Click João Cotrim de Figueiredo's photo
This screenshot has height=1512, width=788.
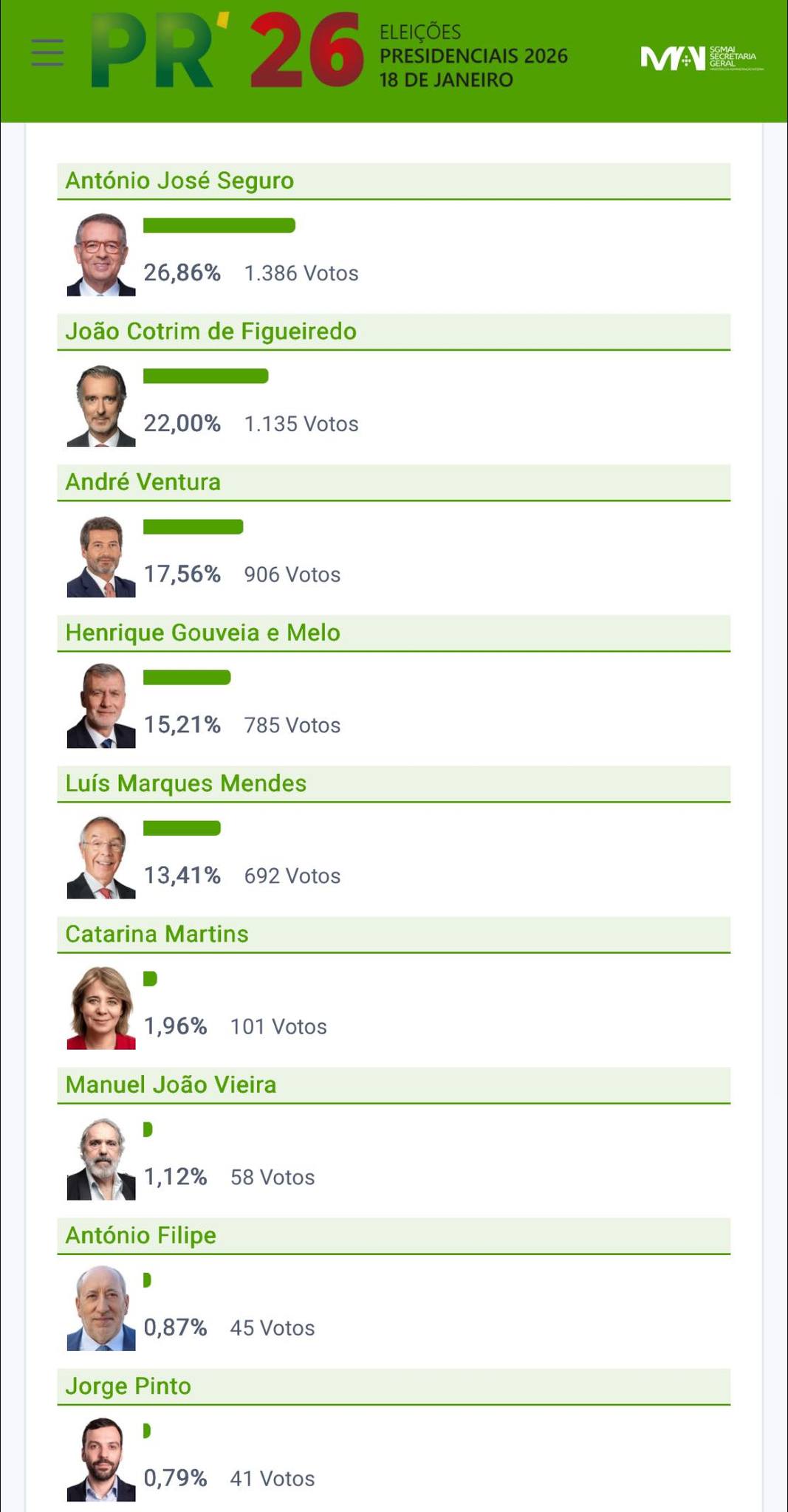(101, 406)
